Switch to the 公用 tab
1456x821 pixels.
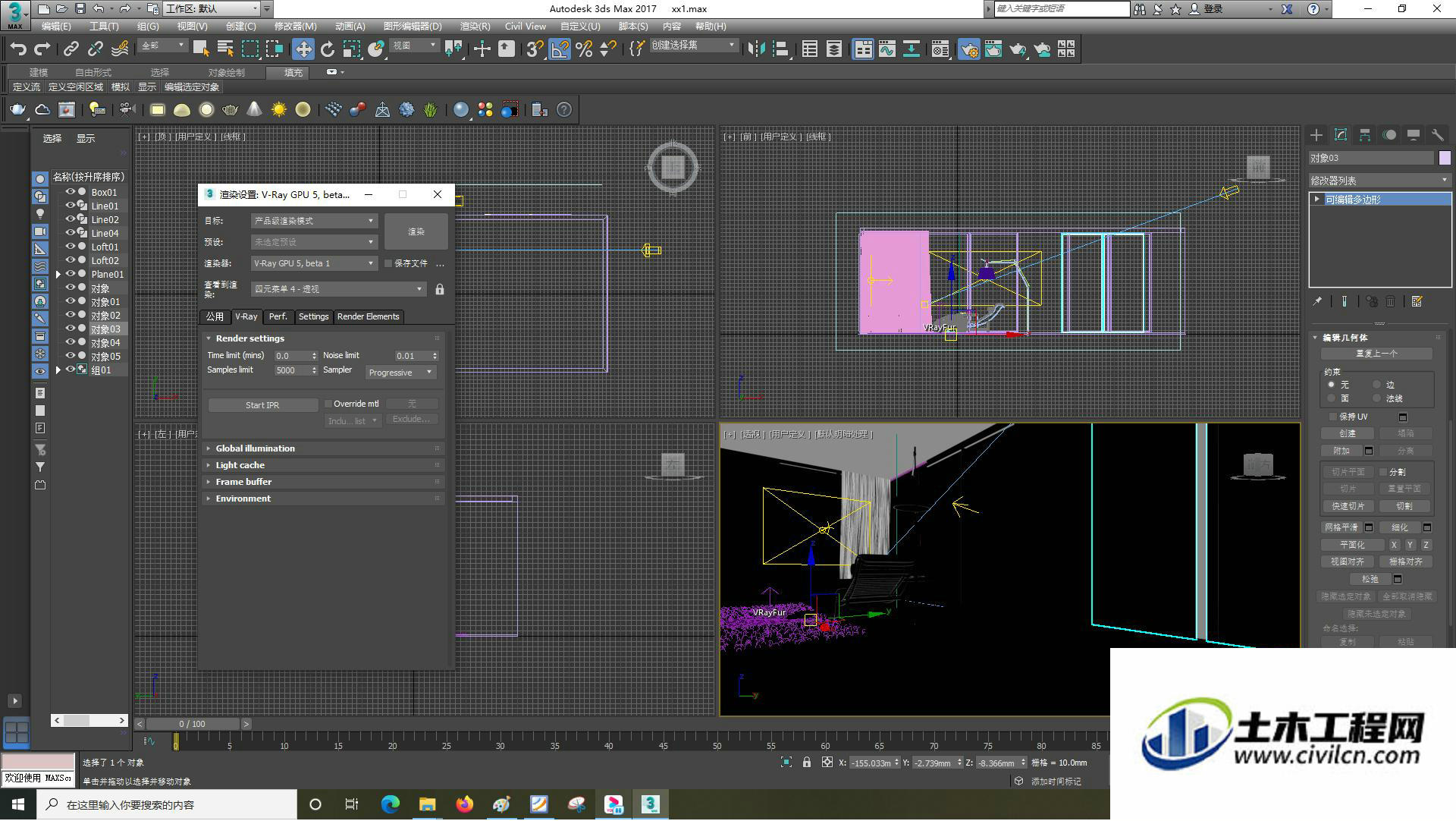coord(215,316)
